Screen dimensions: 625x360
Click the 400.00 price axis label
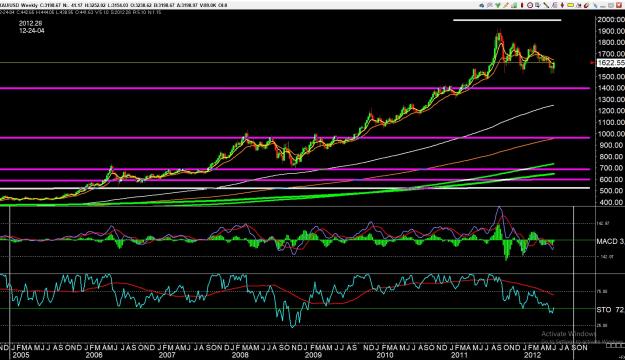tap(611, 203)
